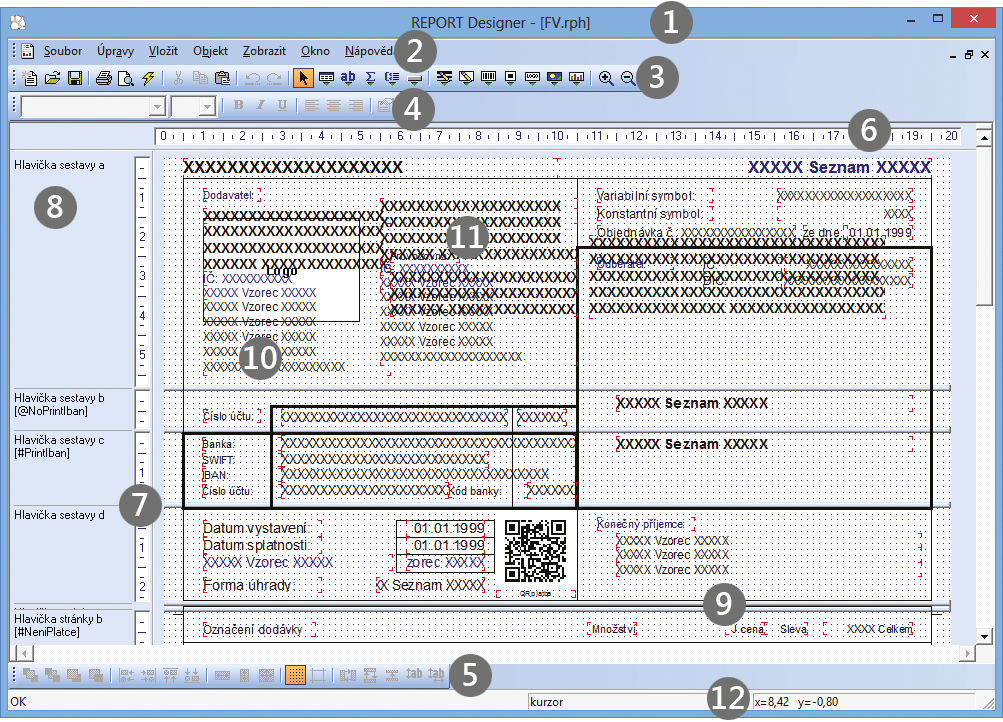
Task: Select the 'Forma úhrady:' label
Action: click(248, 585)
